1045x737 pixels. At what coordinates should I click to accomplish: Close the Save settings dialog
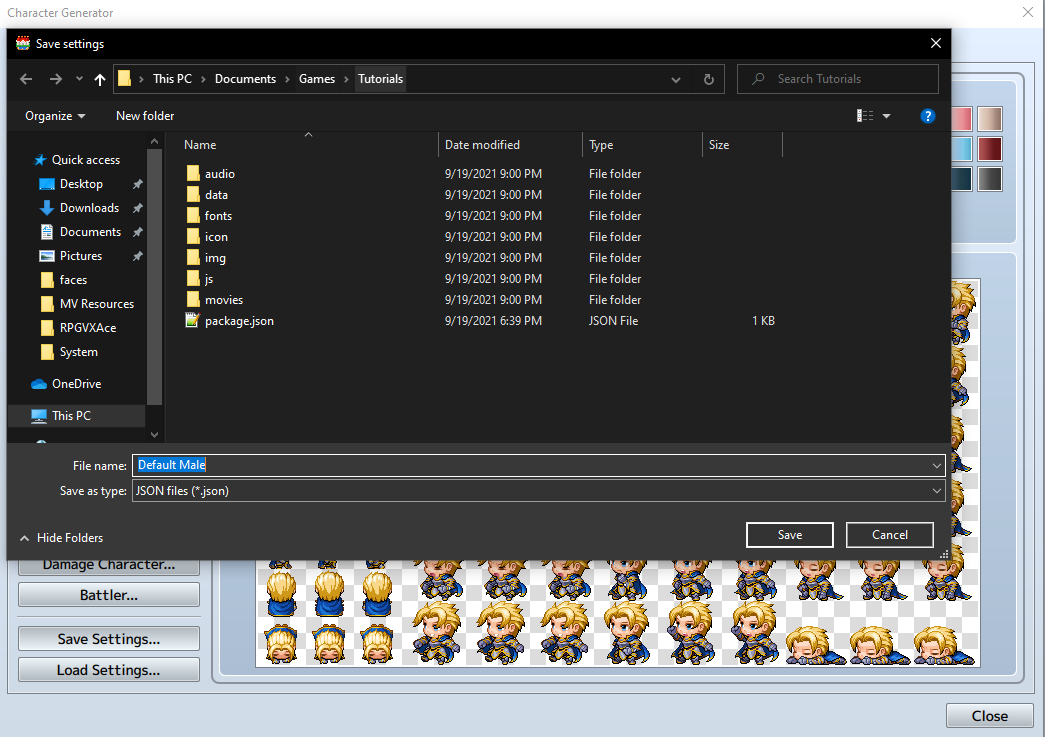936,43
